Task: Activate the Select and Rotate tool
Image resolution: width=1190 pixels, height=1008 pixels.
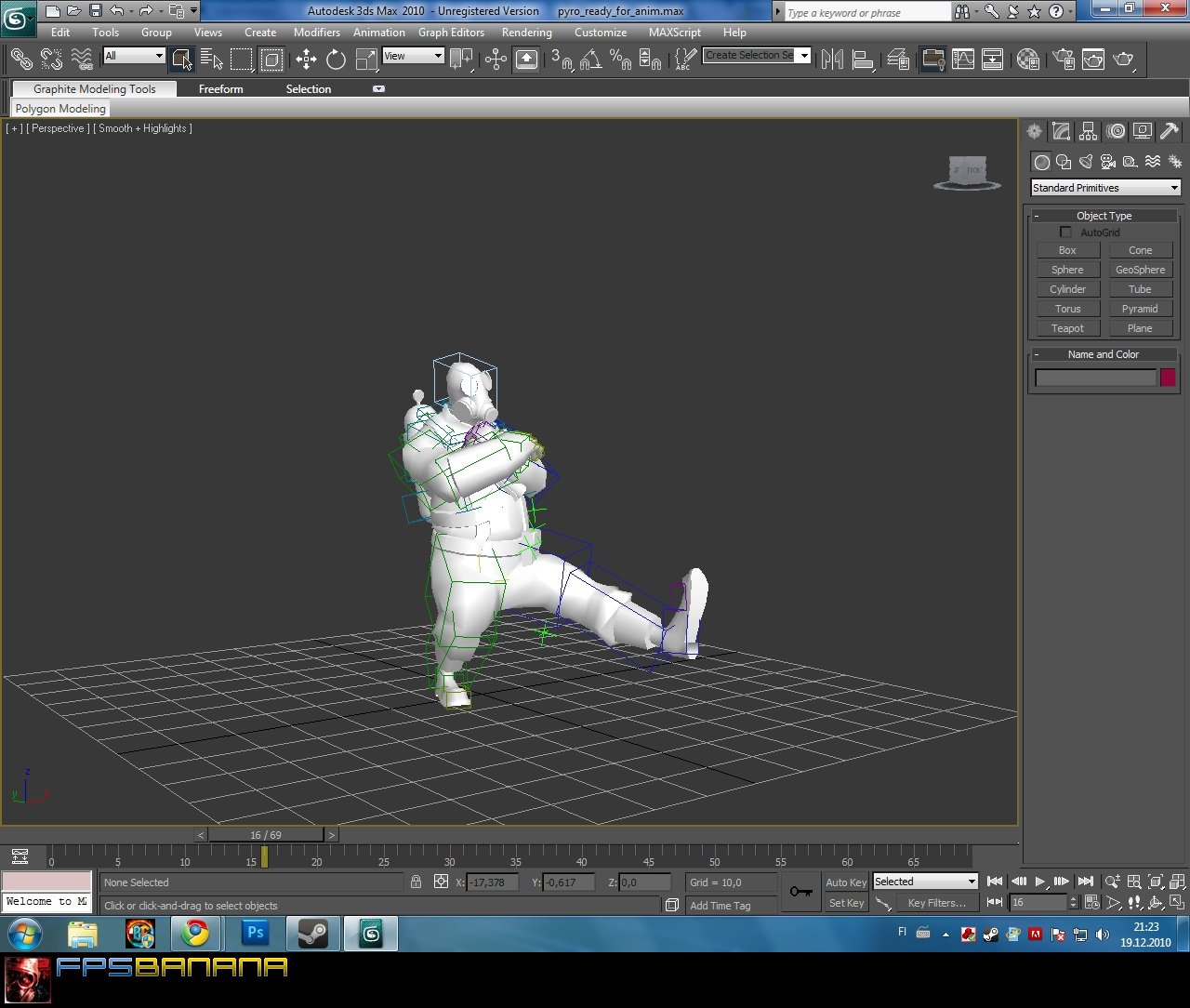Action: click(336, 59)
